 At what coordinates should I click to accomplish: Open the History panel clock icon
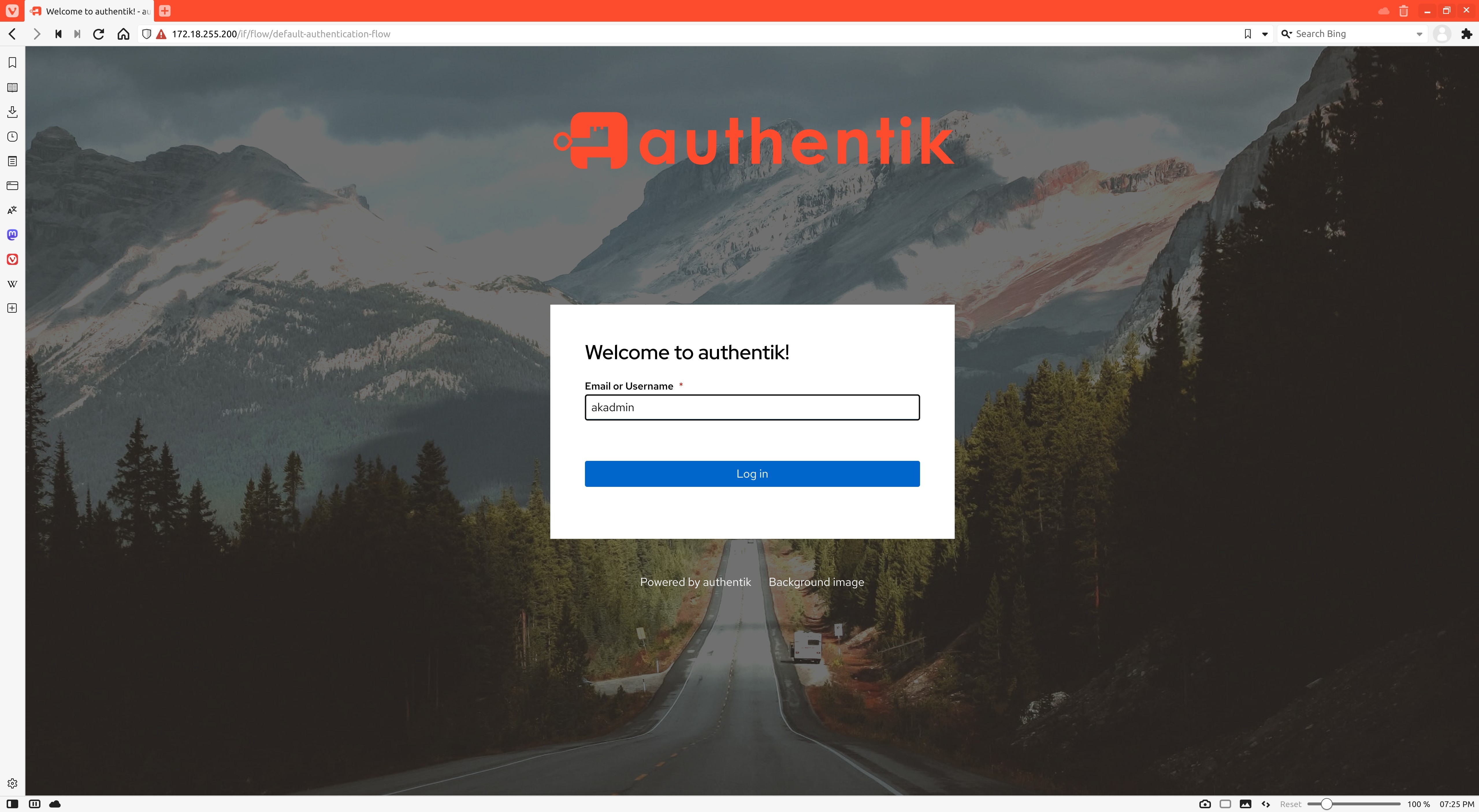(x=12, y=137)
